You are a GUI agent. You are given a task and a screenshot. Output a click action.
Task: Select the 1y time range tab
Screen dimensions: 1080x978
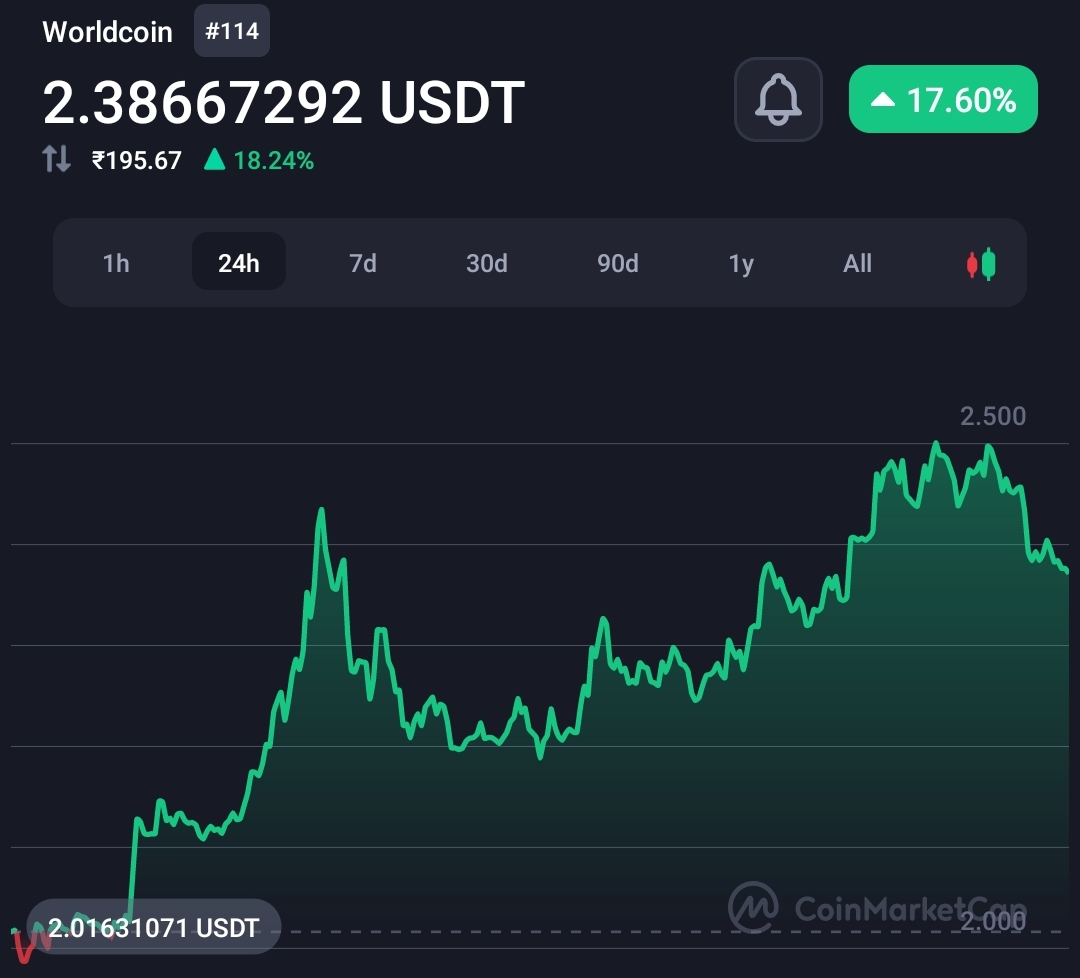741,263
